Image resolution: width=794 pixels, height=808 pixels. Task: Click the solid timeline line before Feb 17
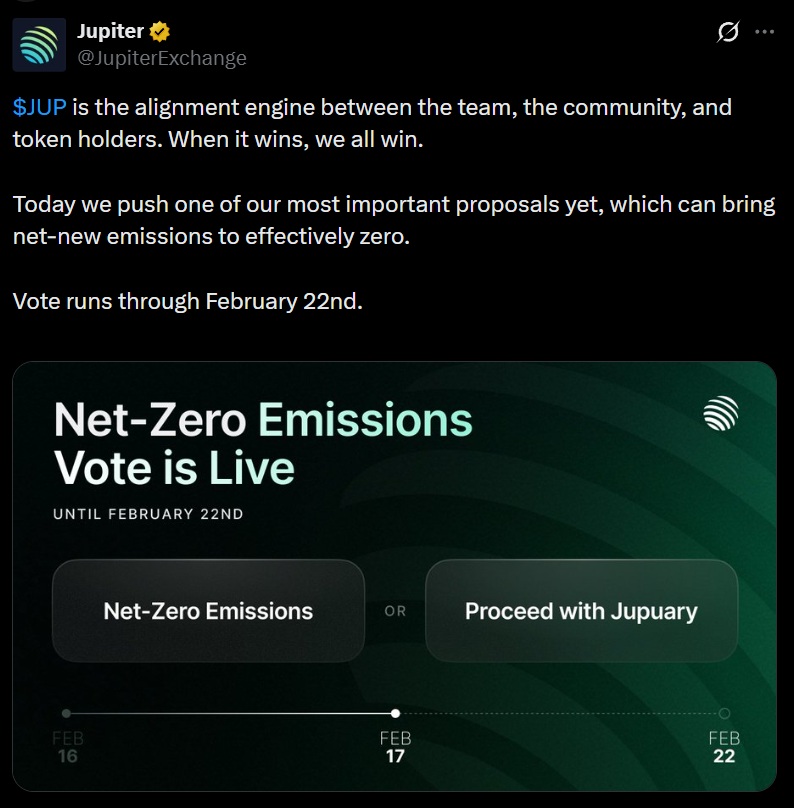[x=230, y=714]
